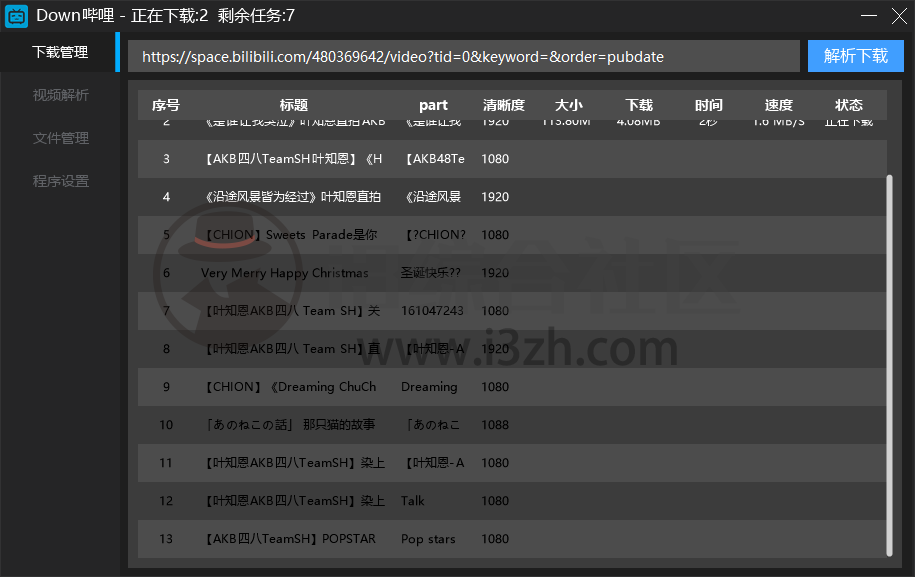Screen dimensions: 915x577
Task: Select row 8 title ending in 直
Action: coord(512,348)
